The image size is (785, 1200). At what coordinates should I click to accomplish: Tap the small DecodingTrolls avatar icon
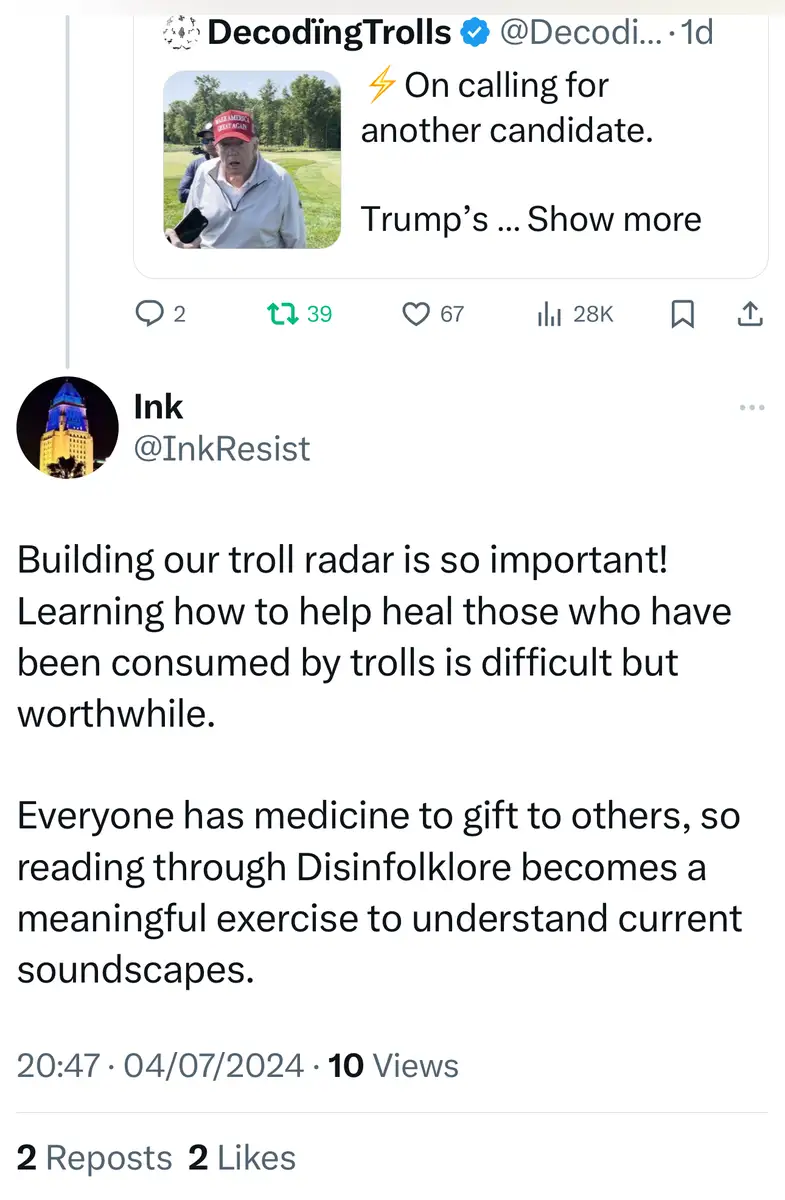point(179,33)
